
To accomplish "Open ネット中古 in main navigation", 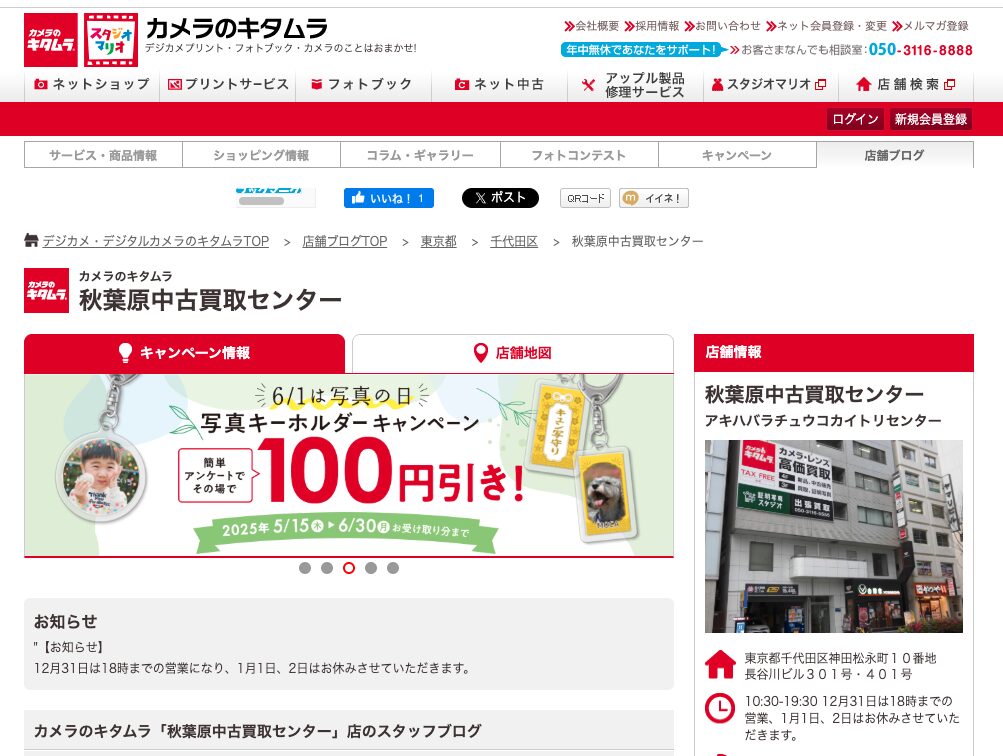I will click(500, 84).
